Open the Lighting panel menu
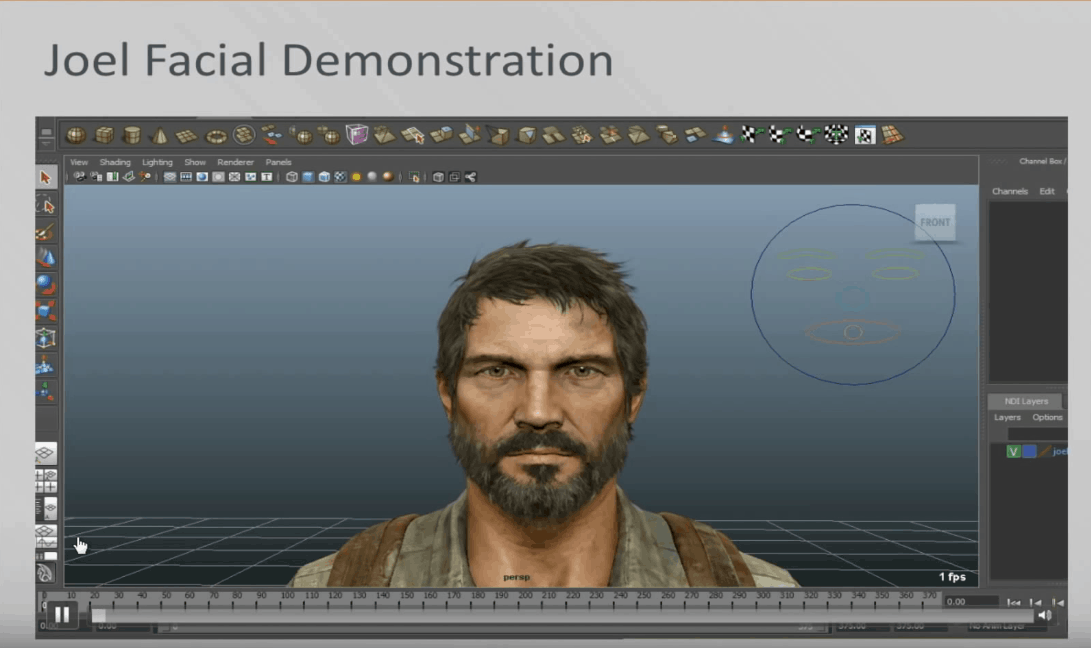Image resolution: width=1091 pixels, height=648 pixels. (157, 162)
